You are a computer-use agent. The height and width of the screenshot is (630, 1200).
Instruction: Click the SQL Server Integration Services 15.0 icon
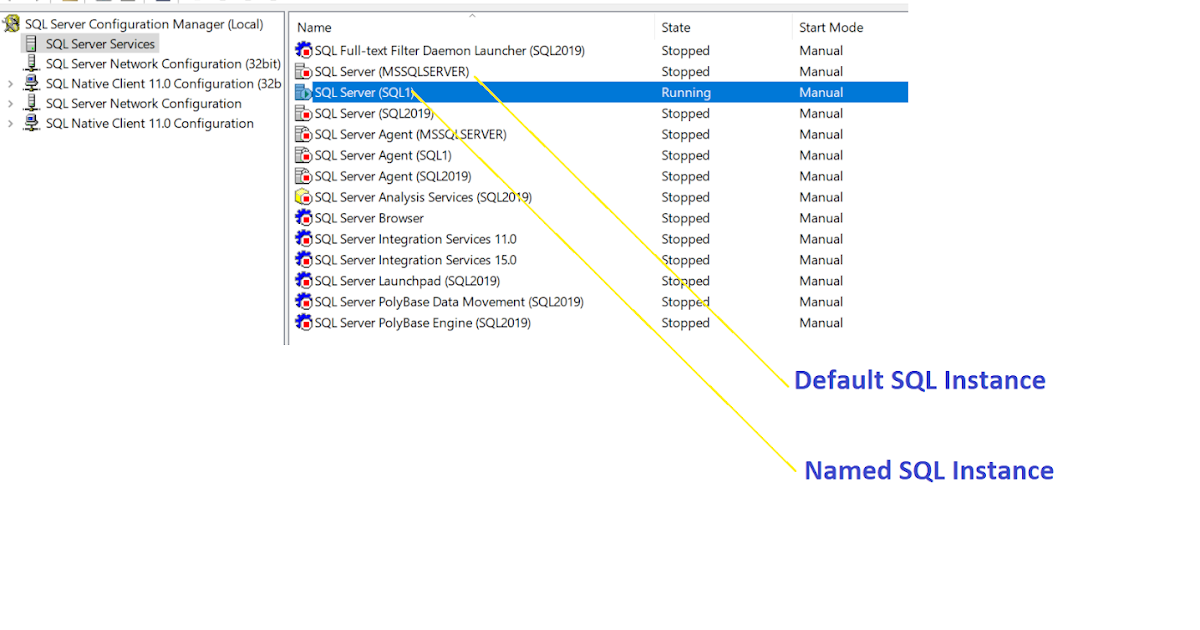click(303, 260)
